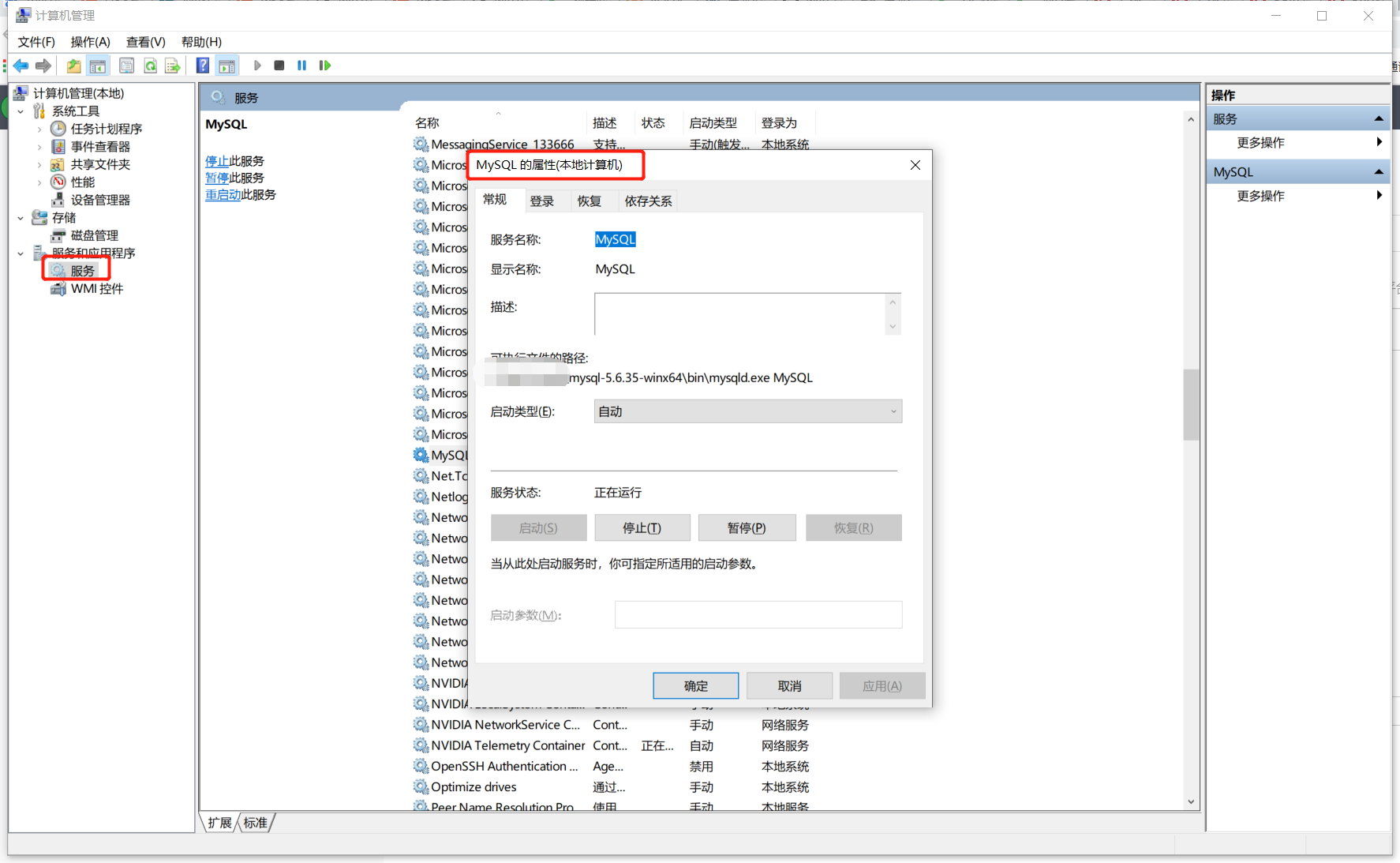Collapse the 系统工具 tree node
This screenshot has width=1400, height=863.
(x=21, y=111)
